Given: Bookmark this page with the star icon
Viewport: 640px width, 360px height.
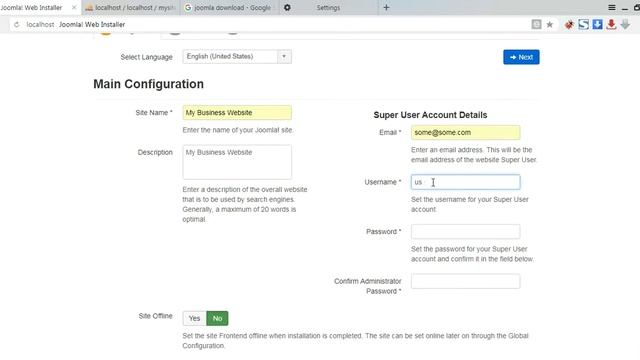Looking at the screenshot, I should click(x=550, y=24).
